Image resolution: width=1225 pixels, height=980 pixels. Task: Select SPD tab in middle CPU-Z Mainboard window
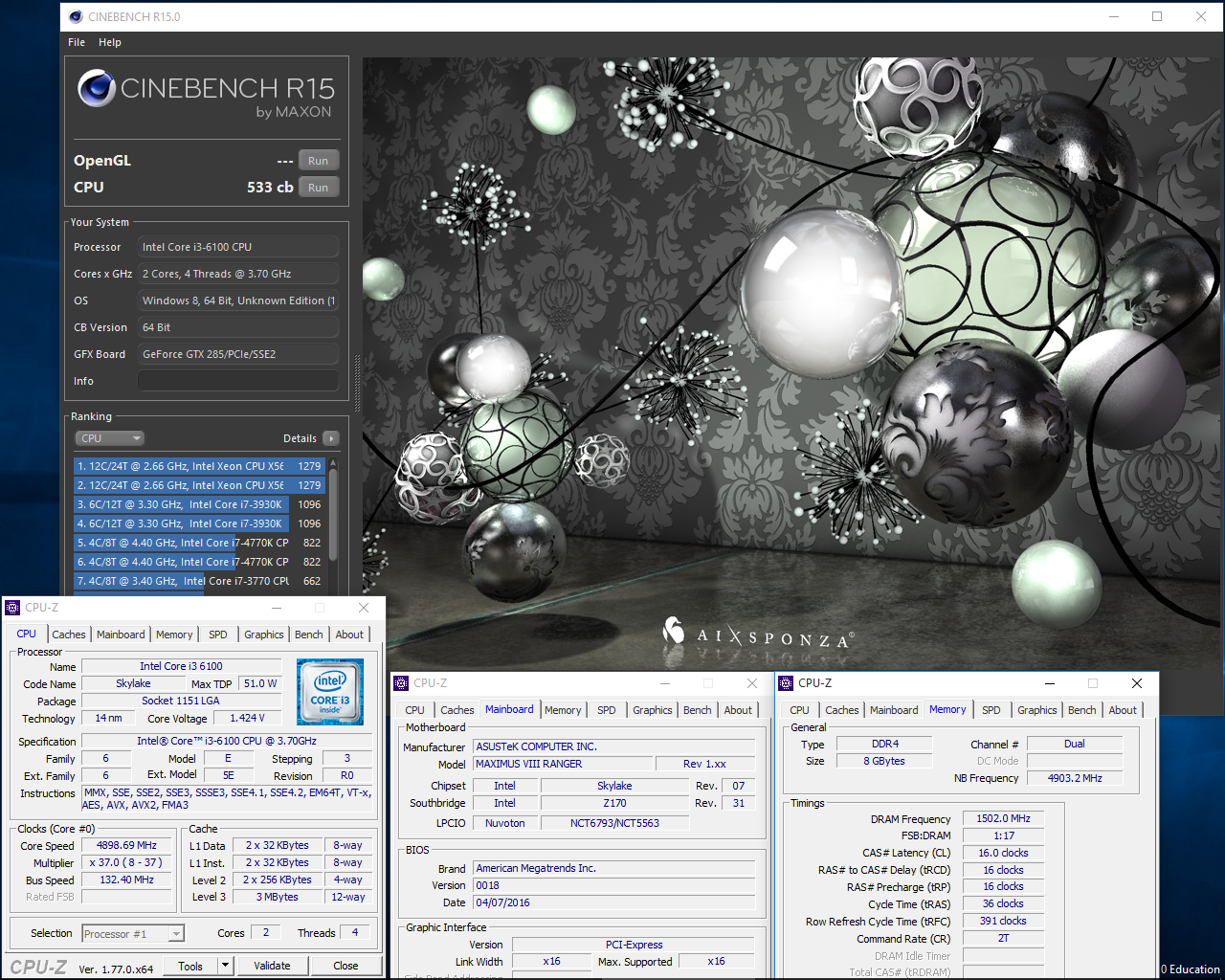[x=607, y=710]
